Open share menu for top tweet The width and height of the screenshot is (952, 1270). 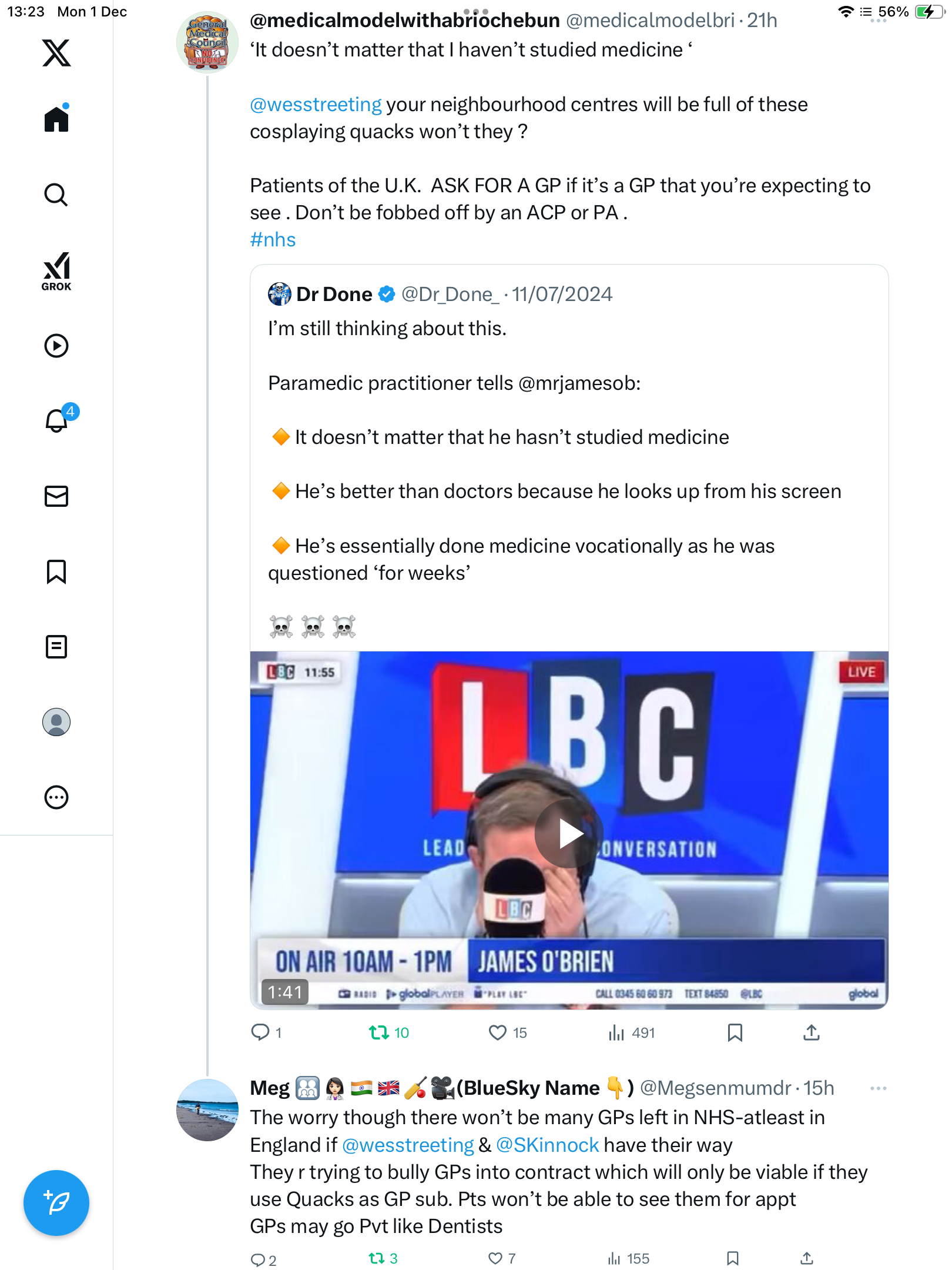point(812,1032)
